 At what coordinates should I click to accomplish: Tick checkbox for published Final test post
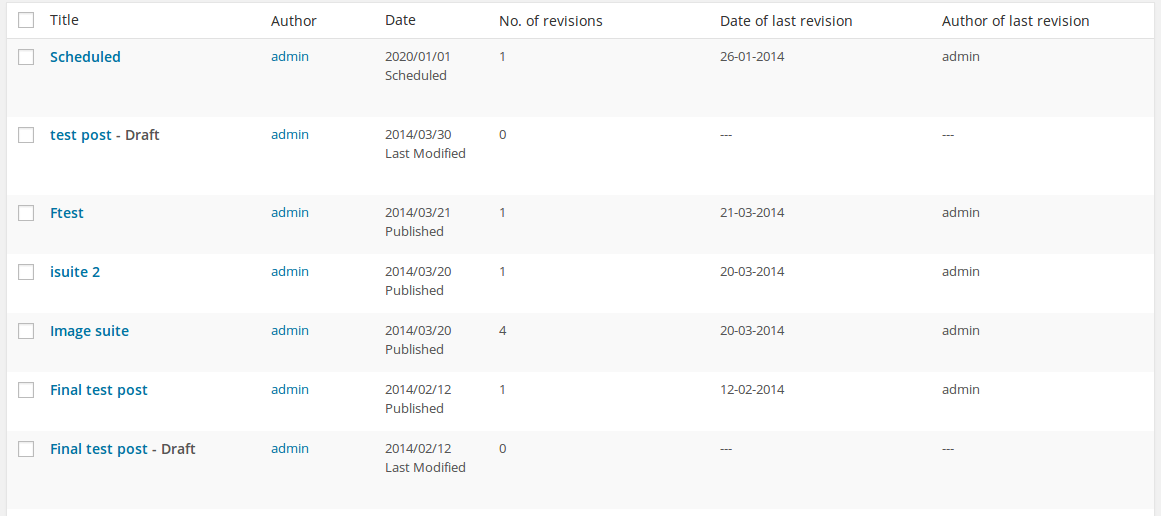(x=26, y=389)
